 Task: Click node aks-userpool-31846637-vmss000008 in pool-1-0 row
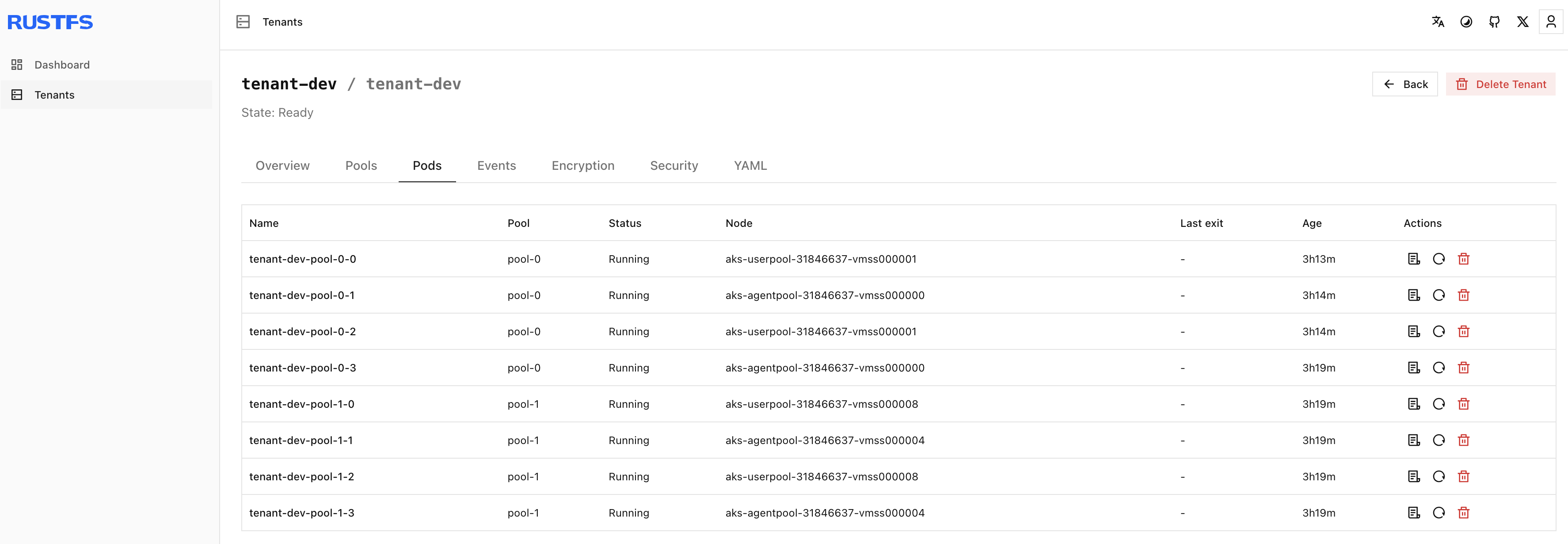822,404
